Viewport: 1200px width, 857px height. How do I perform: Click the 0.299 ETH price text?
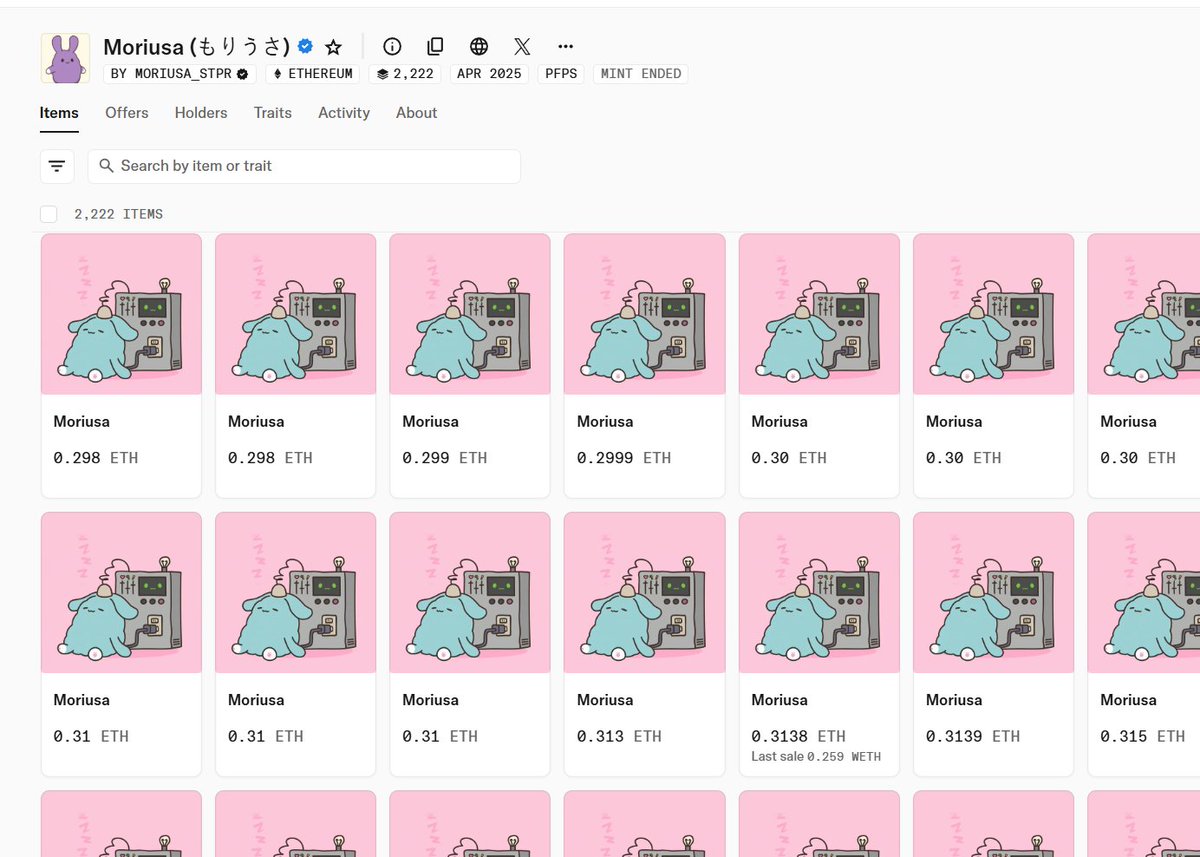pyautogui.click(x=445, y=458)
